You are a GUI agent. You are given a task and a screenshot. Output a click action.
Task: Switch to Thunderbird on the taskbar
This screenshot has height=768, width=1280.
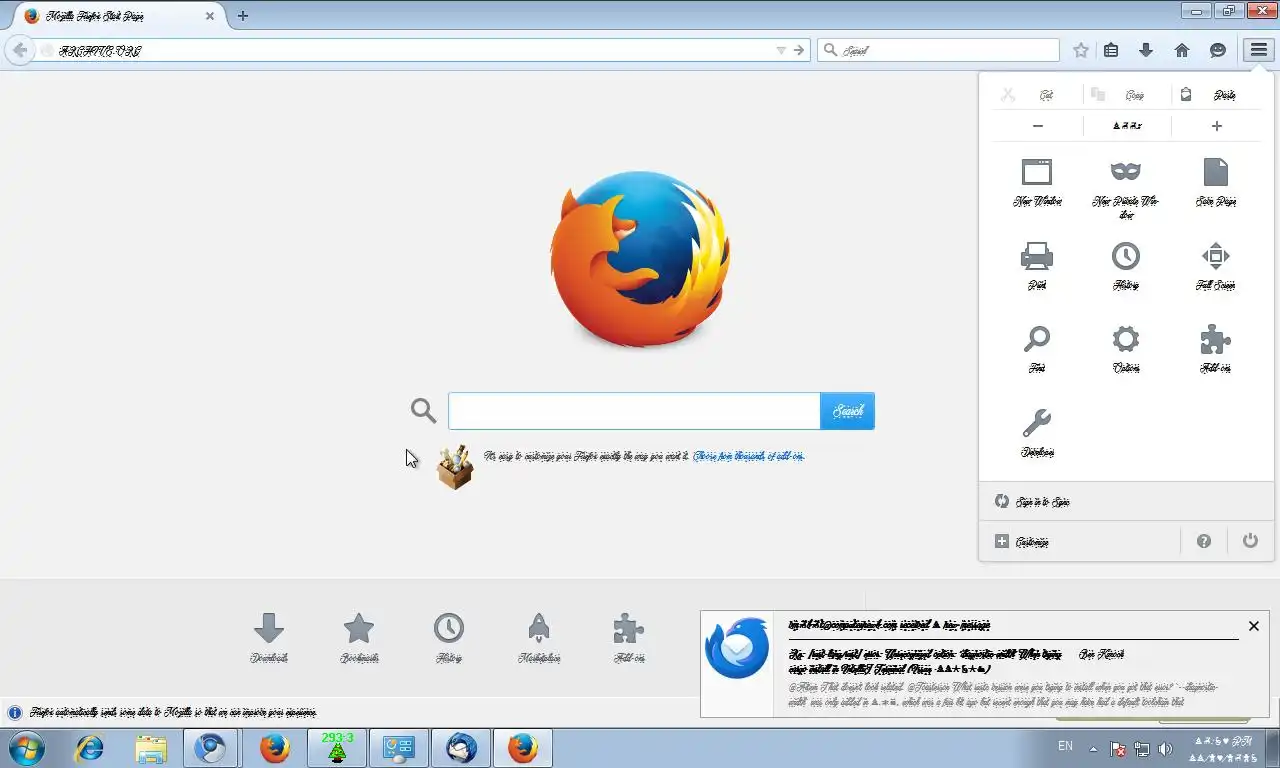click(x=461, y=748)
